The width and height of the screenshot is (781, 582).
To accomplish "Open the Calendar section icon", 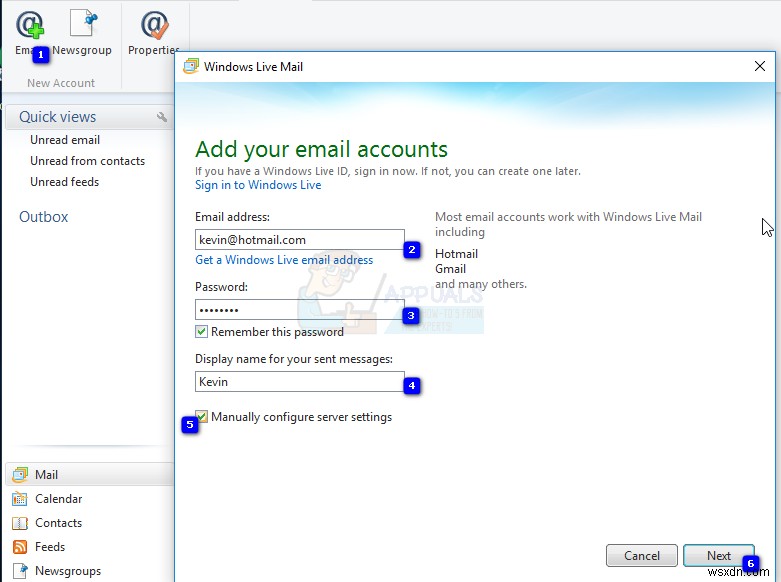I will pos(20,498).
